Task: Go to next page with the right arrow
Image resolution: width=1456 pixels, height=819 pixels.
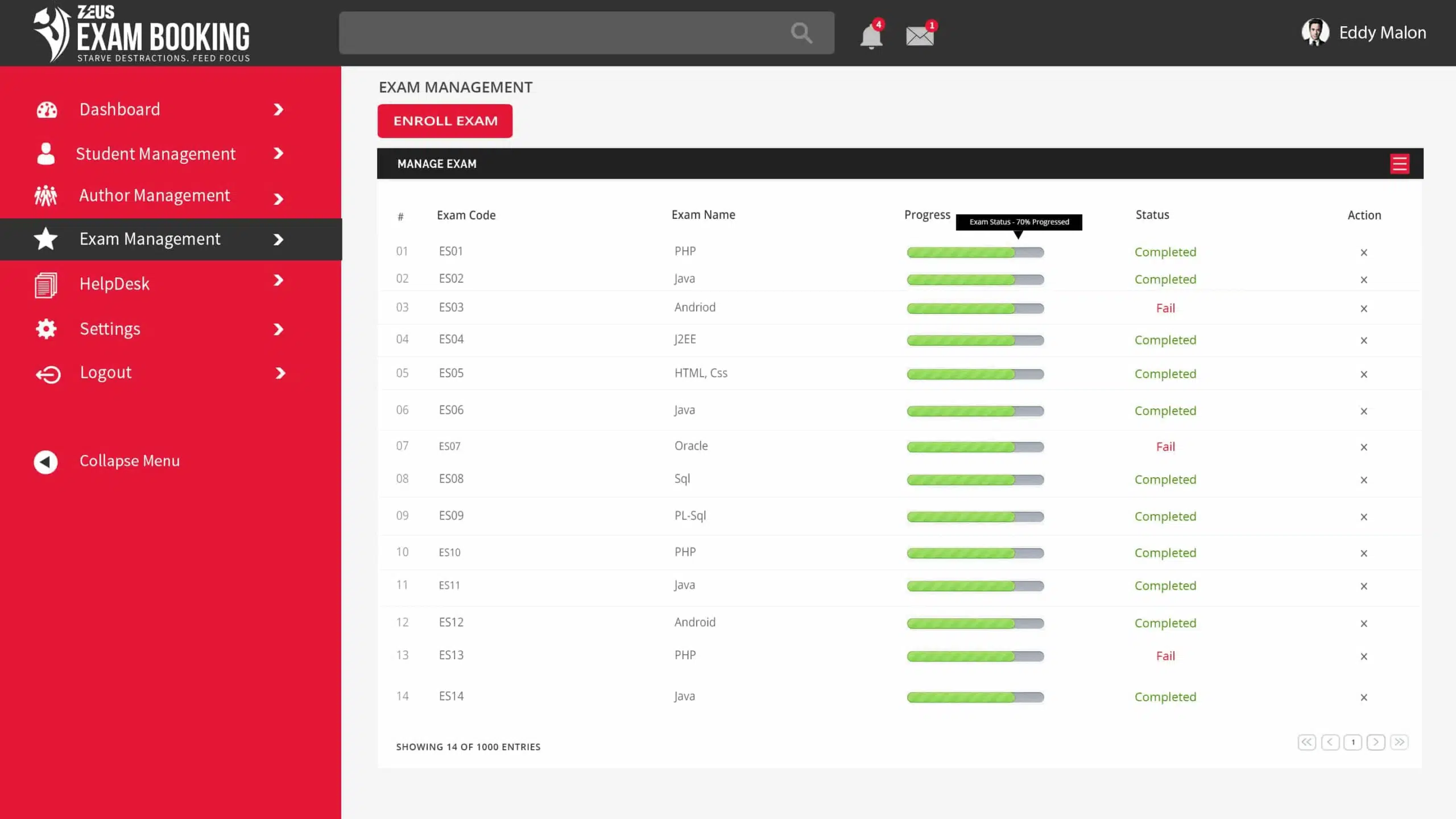Action: pos(1376,742)
